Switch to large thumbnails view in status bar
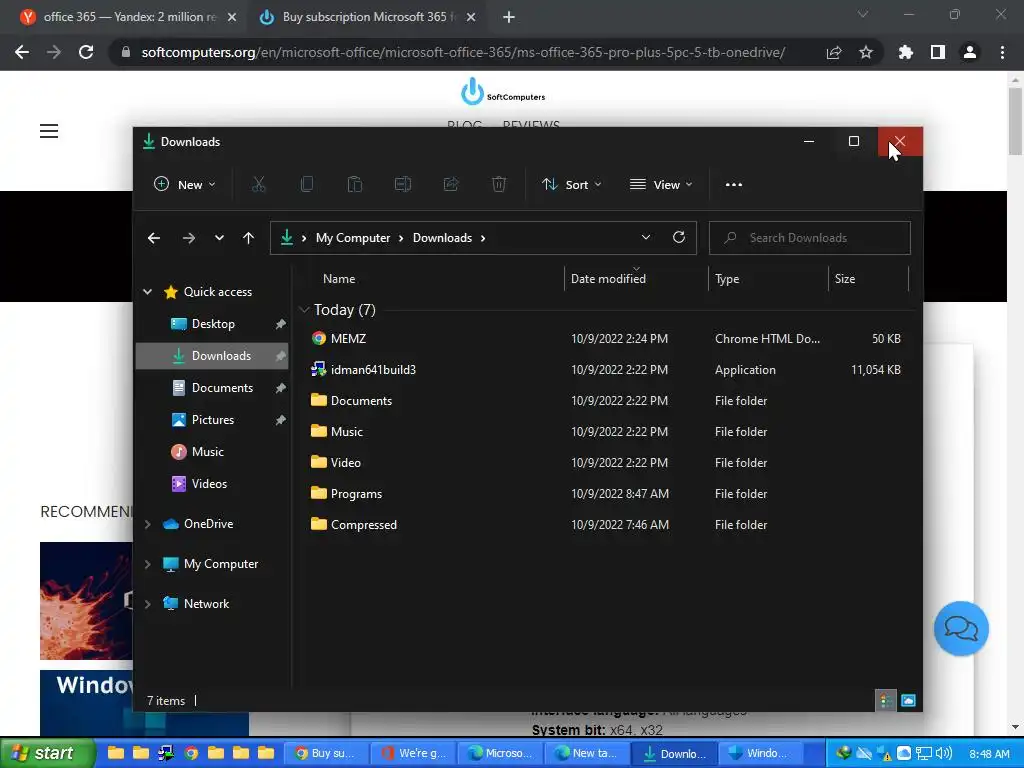1024x768 pixels. coord(908,701)
